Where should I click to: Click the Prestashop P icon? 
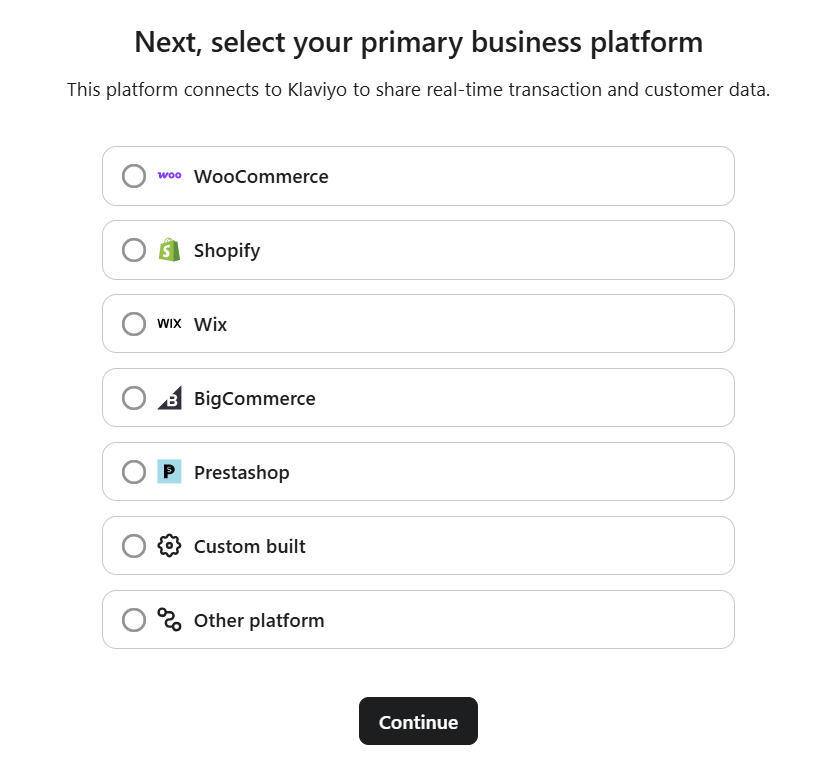(x=169, y=471)
